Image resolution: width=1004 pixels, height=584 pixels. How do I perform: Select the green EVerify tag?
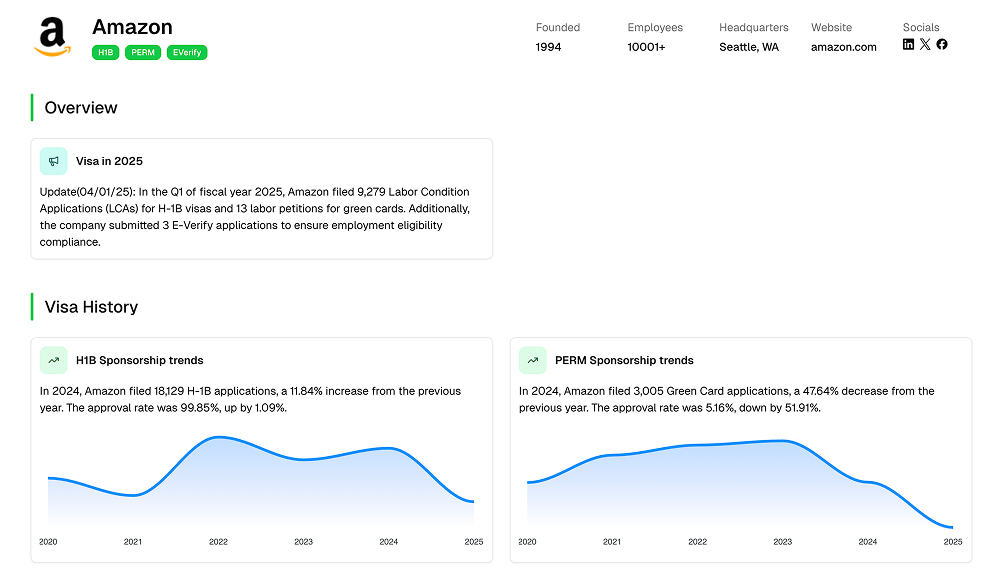[187, 52]
